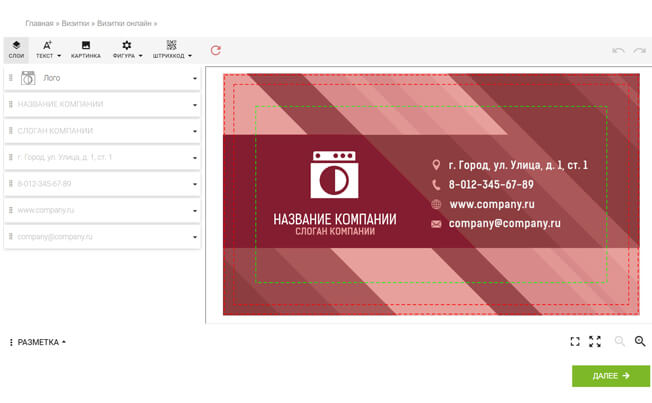The width and height of the screenshot is (652, 403).
Task: Click the fit-to-screen icon
Action: [575, 341]
